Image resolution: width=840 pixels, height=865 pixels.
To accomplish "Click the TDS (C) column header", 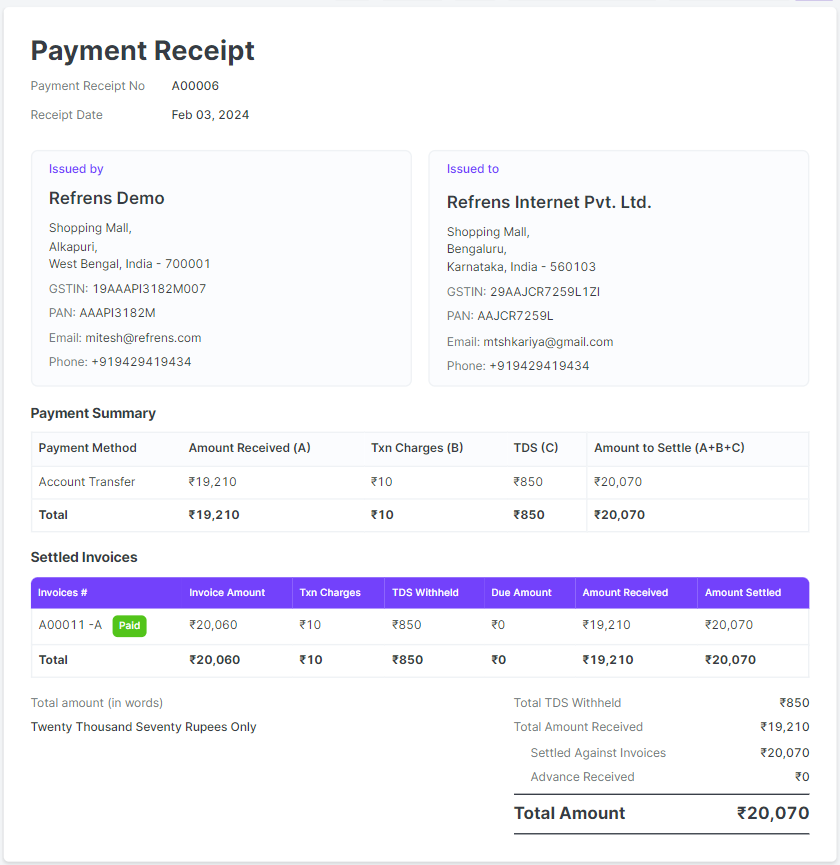I will [536, 447].
